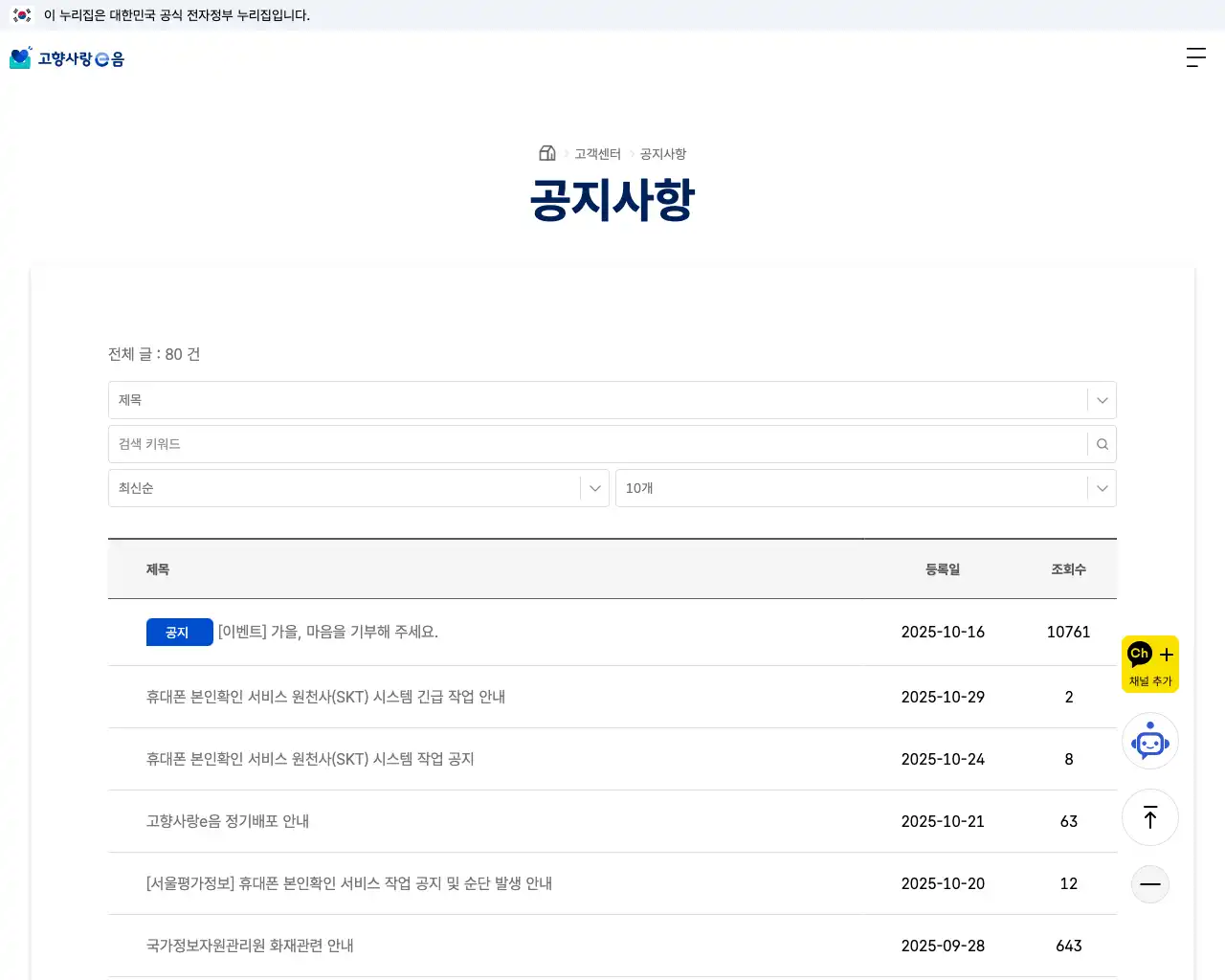Screen dimensions: 1225x980
Task: Click the scroll-to-top arrow icon
Action: [x=1149, y=817]
